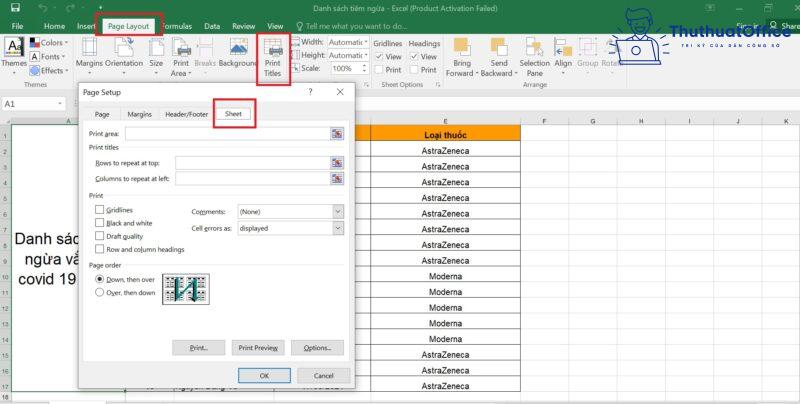Toggle Gridlines View checkbox in ribbon

379,57
